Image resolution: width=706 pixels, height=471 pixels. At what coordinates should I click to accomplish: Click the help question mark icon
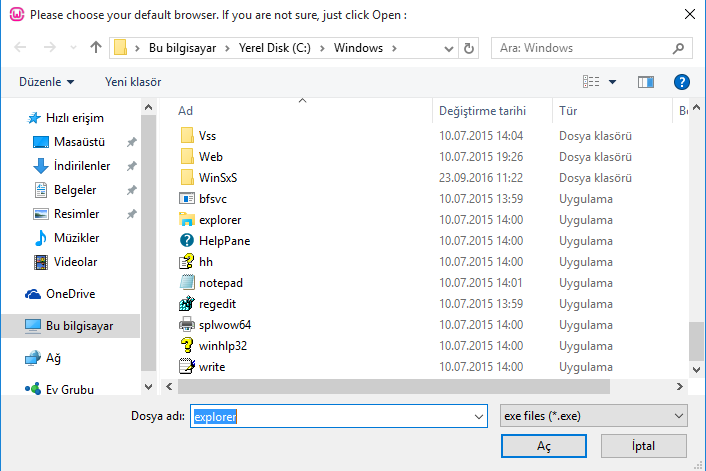point(682,82)
